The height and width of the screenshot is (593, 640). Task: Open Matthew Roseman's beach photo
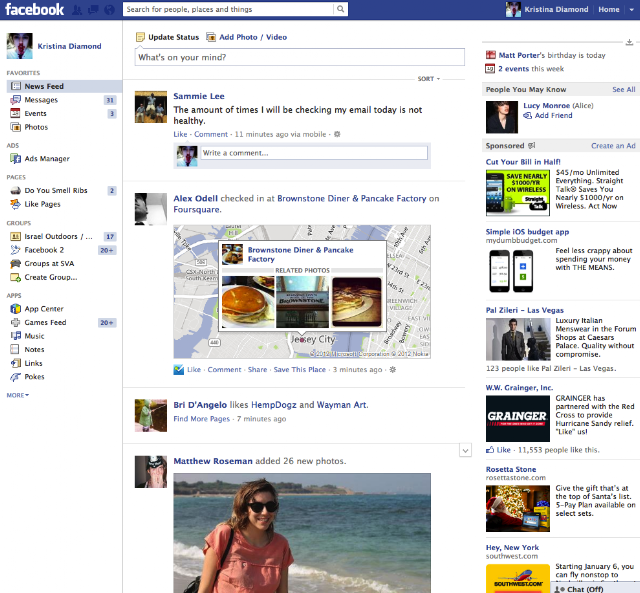point(302,533)
